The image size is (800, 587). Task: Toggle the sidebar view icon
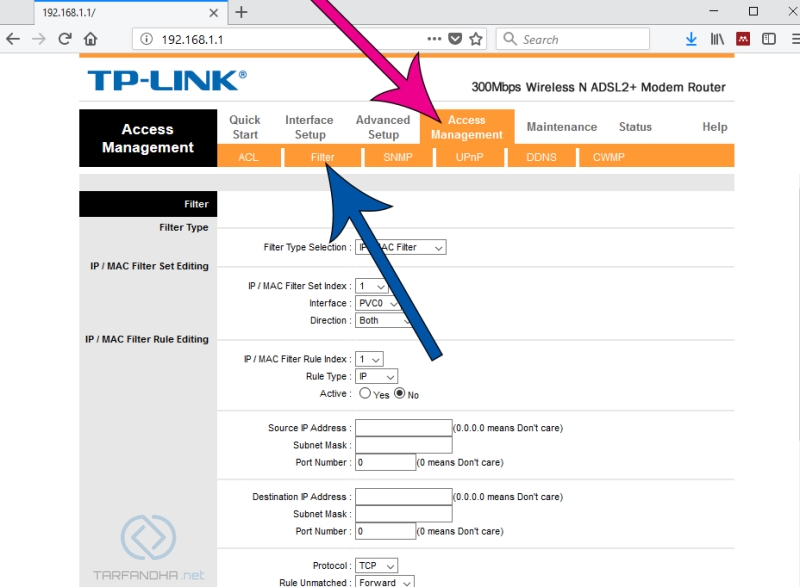pyautogui.click(x=768, y=39)
